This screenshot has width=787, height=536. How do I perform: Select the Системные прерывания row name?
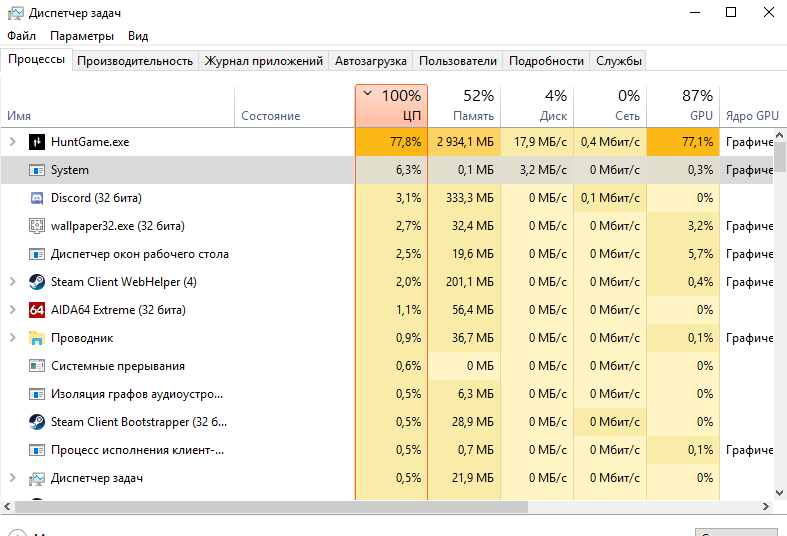[118, 366]
